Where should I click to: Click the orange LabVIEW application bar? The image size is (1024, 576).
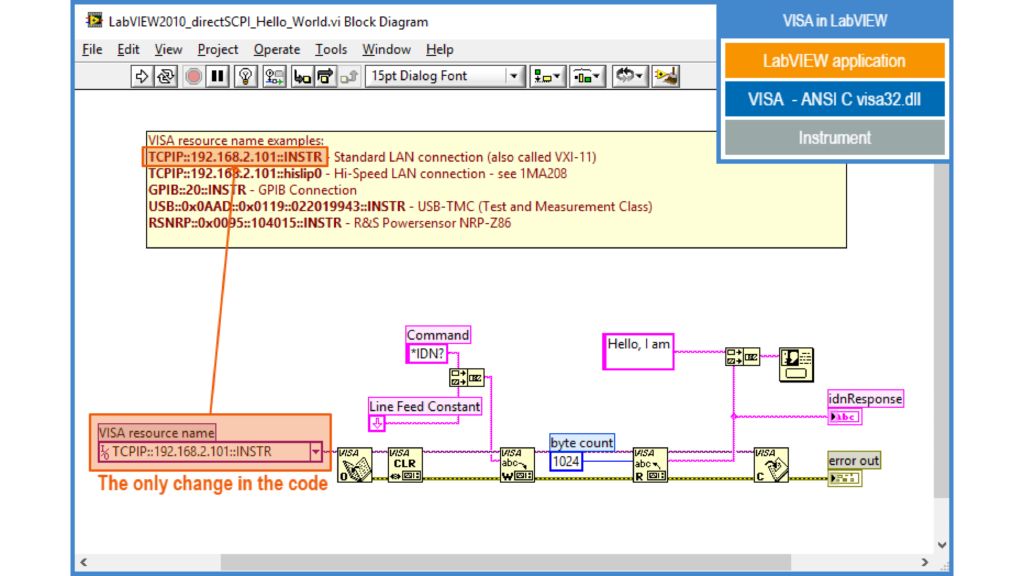pyautogui.click(x=833, y=60)
